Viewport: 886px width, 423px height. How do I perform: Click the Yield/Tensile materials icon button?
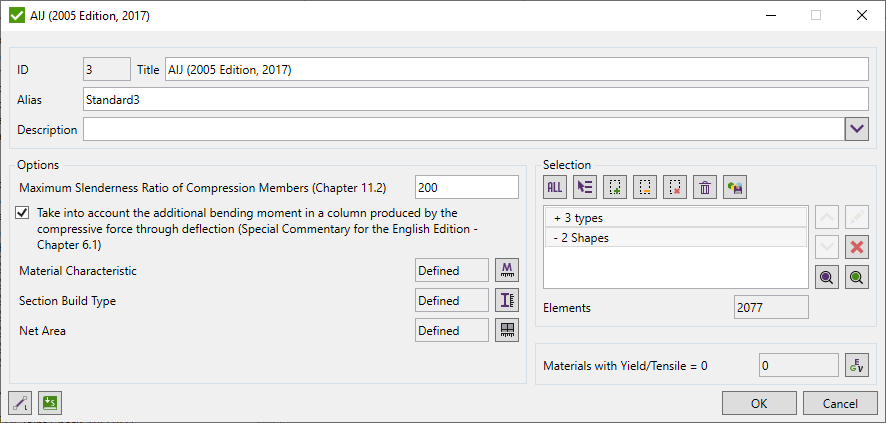(x=856, y=366)
